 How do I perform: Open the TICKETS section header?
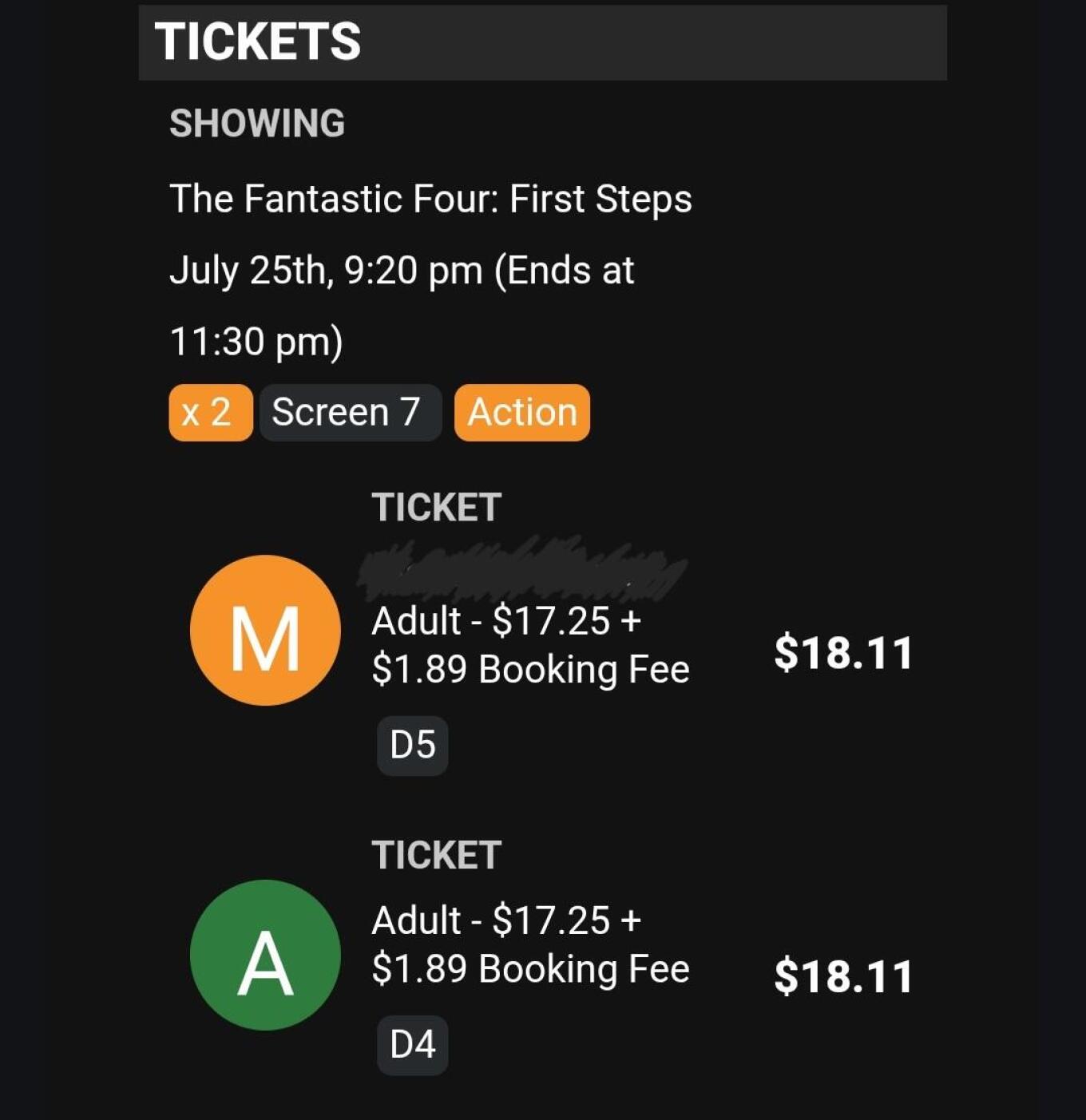pos(257,42)
